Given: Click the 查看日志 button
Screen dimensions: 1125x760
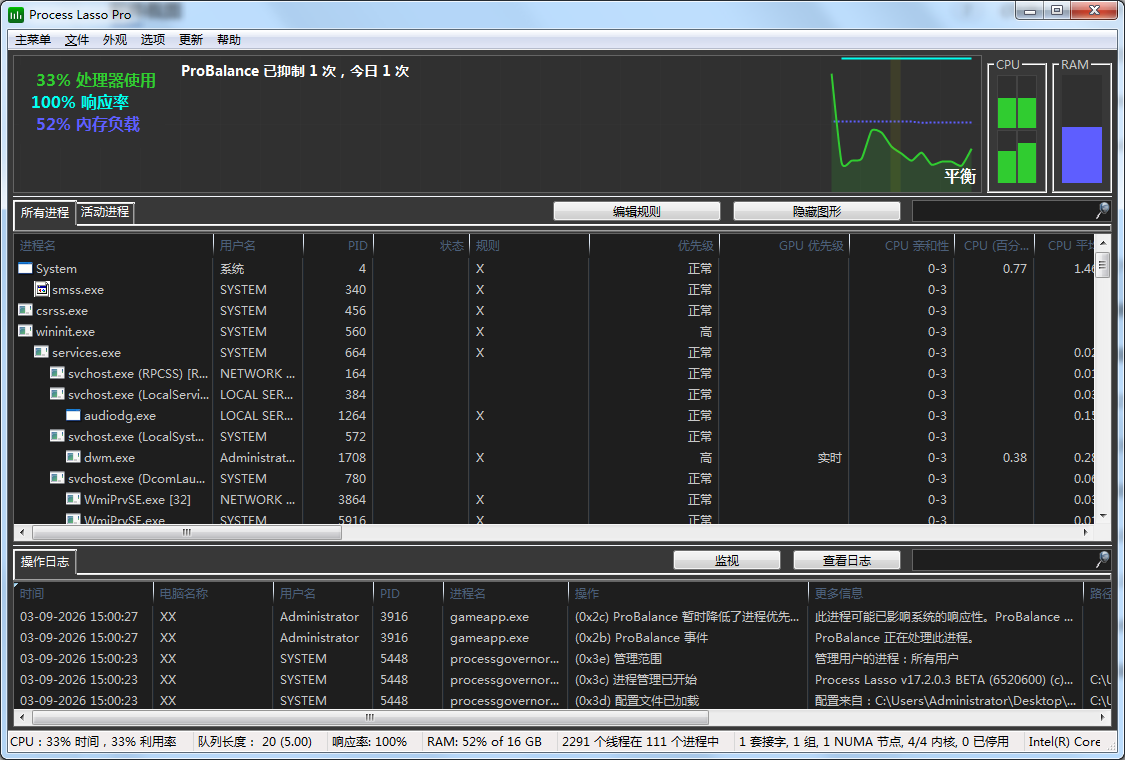Looking at the screenshot, I should coord(846,560).
